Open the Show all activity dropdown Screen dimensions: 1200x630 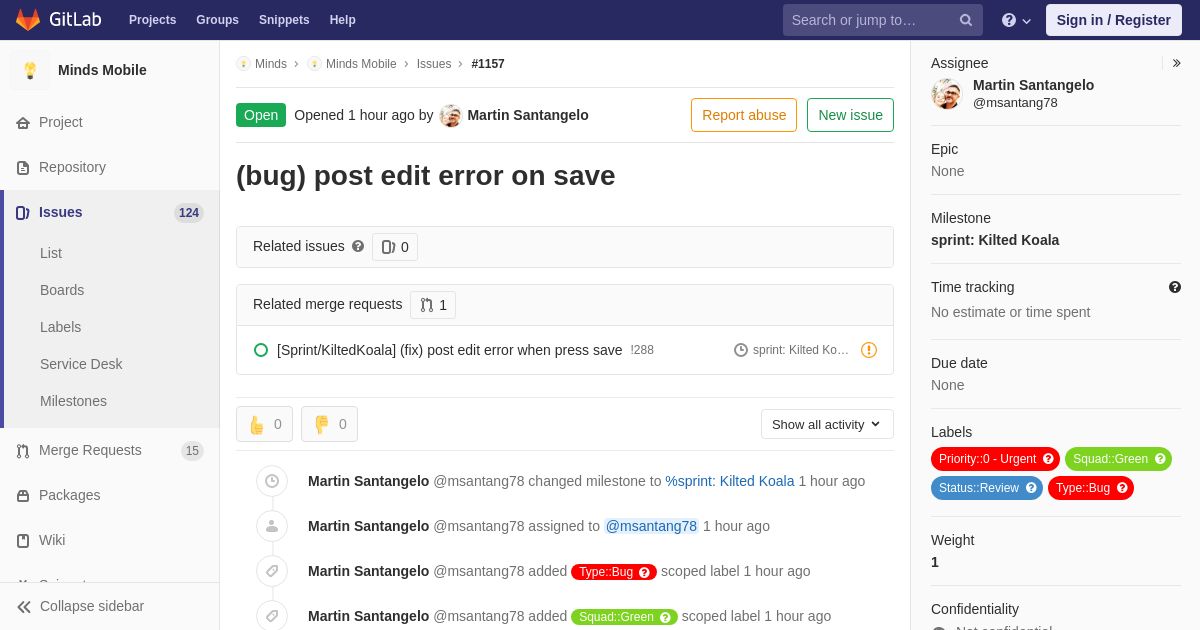[x=827, y=424]
